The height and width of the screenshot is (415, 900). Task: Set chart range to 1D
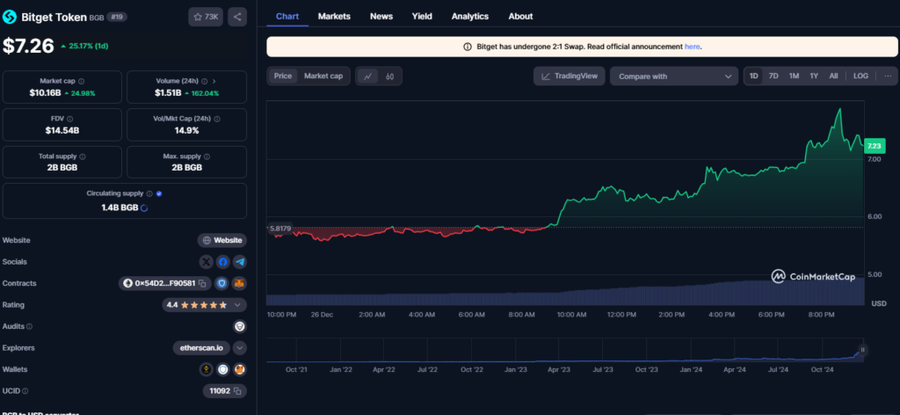[x=754, y=76]
